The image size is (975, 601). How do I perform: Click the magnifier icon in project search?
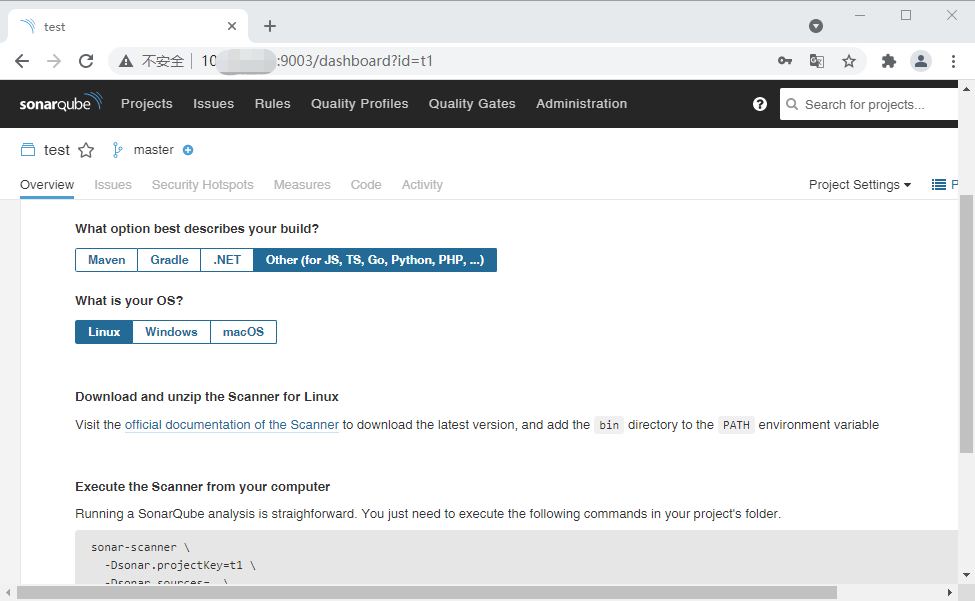point(791,103)
